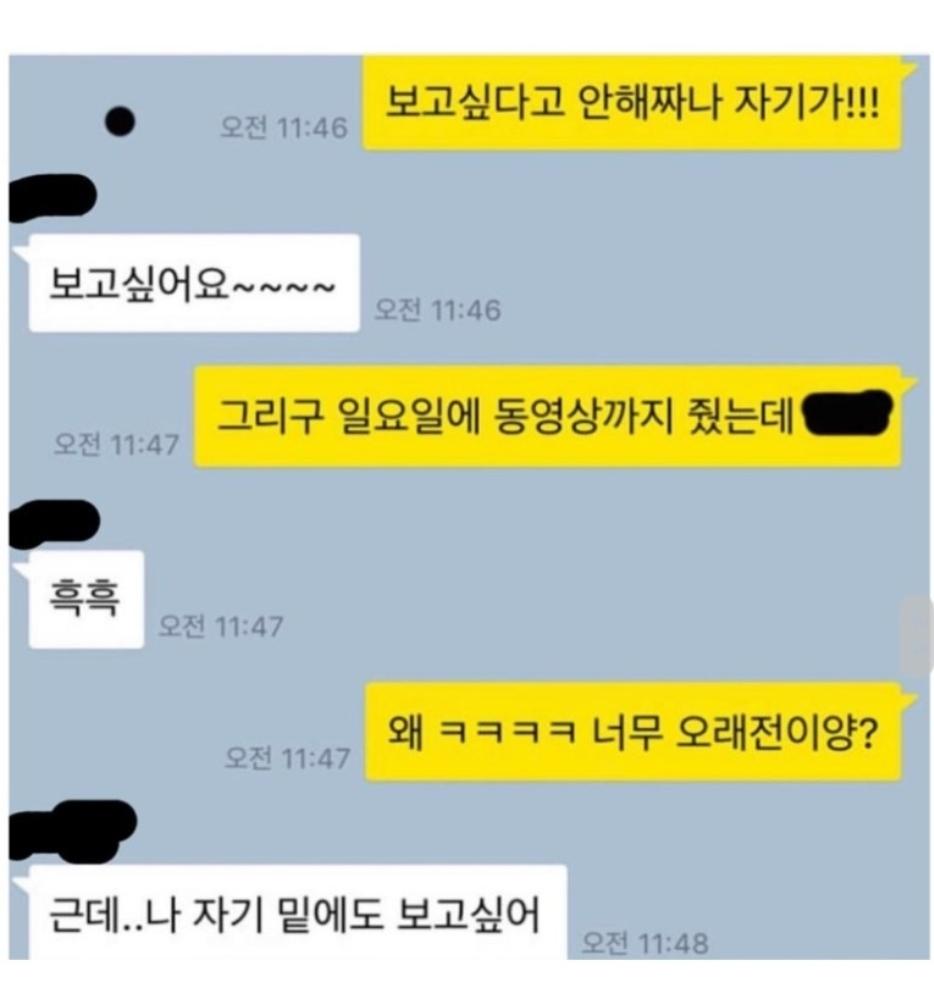Image resolution: width=934 pixels, height=1007 pixels.
Task: Select the white 흑흑 message bubble
Action: [x=86, y=599]
